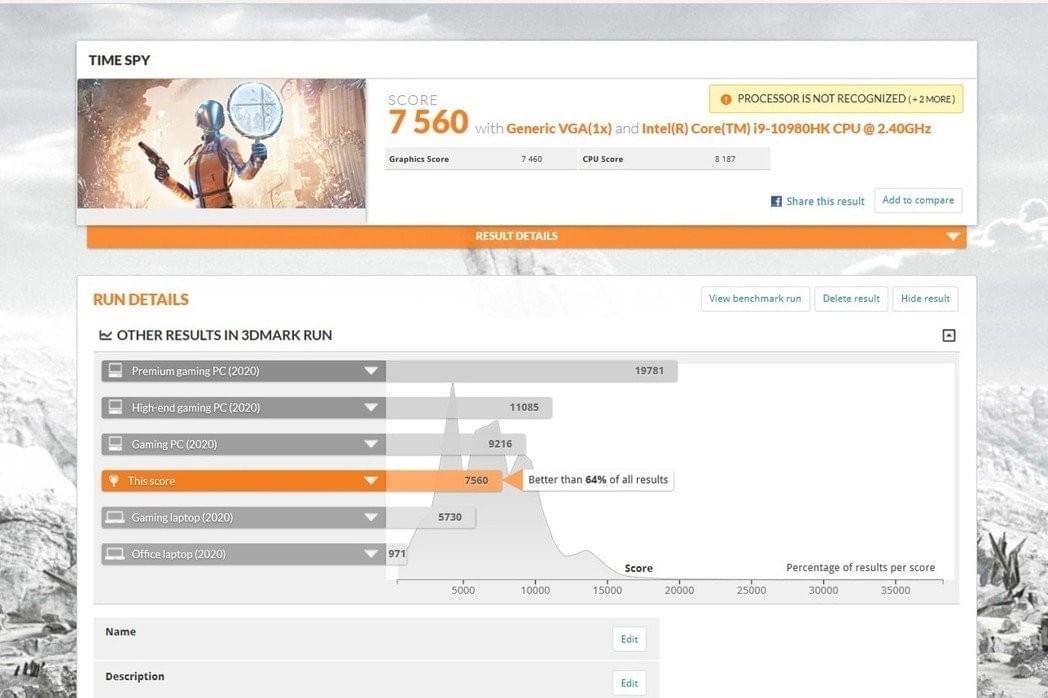Click the Intel Core i9-10980HK CPU name
The image size is (1048, 698).
click(786, 128)
